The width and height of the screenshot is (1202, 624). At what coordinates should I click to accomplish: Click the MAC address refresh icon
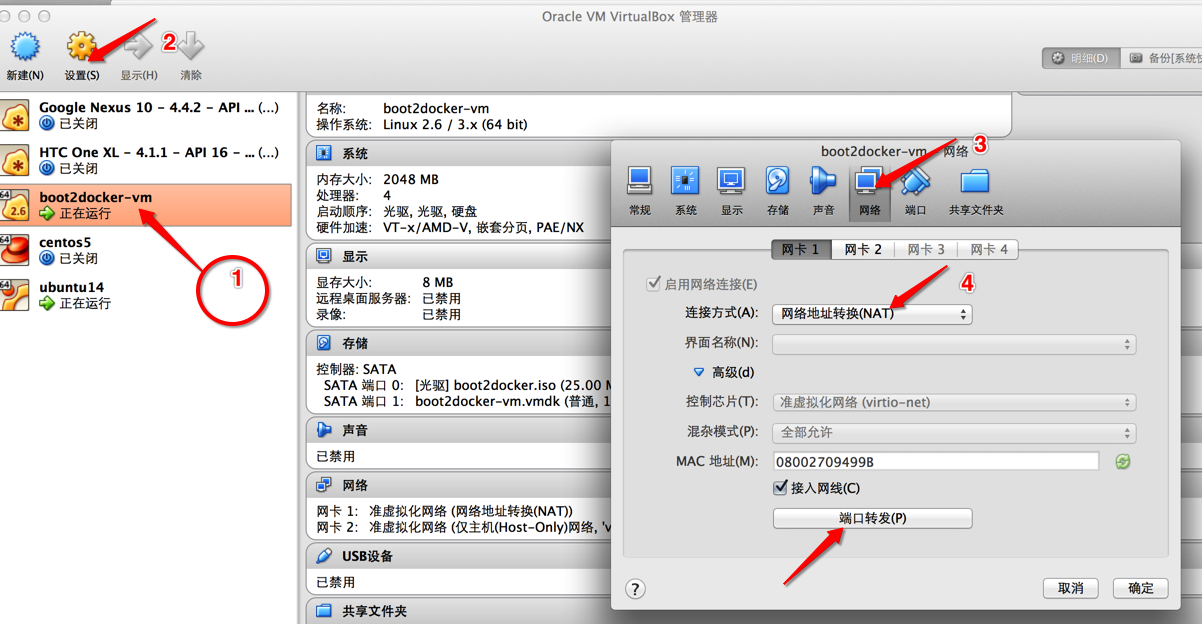(x=1123, y=462)
